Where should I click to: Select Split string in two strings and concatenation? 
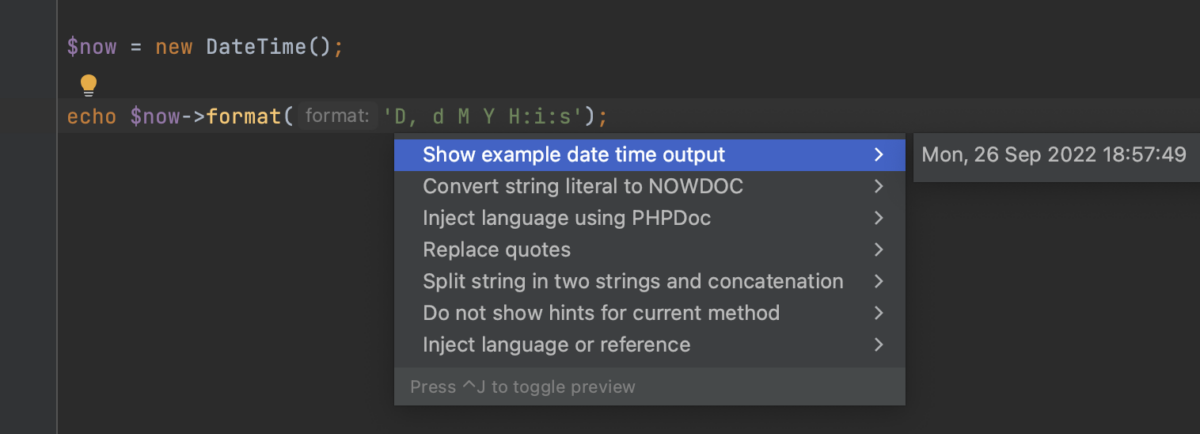point(632,281)
